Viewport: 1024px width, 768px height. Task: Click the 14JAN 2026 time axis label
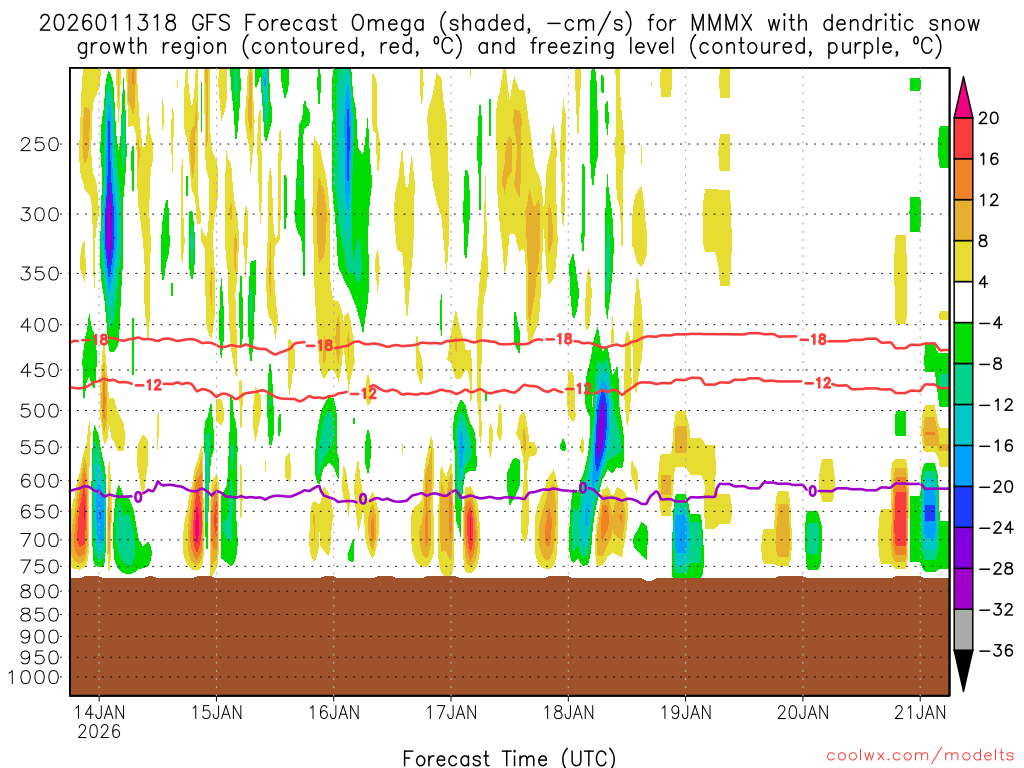tap(98, 722)
